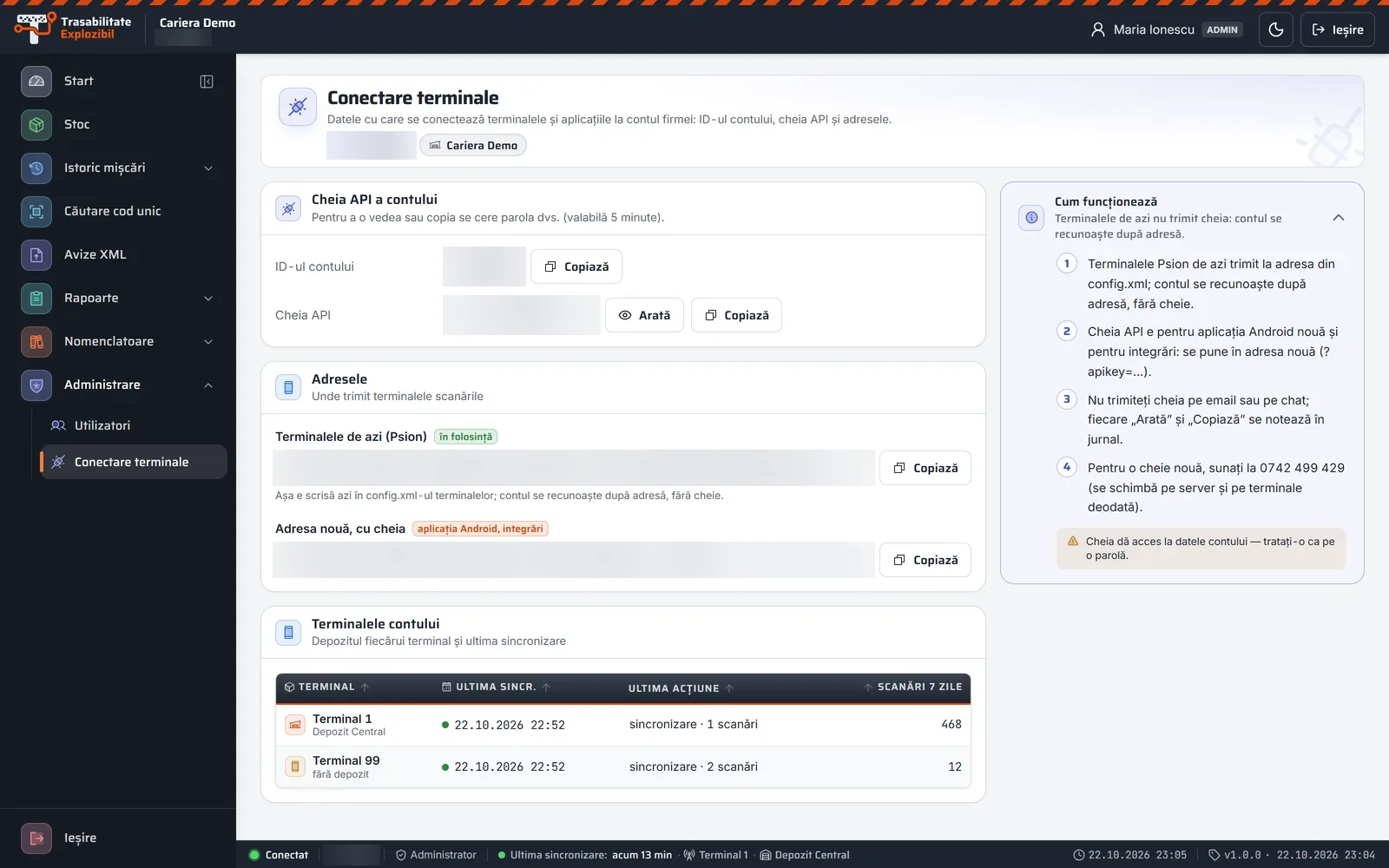Expand the Rapoarte submenu chevron
Image resolution: width=1389 pixels, height=868 pixels.
[x=208, y=299]
